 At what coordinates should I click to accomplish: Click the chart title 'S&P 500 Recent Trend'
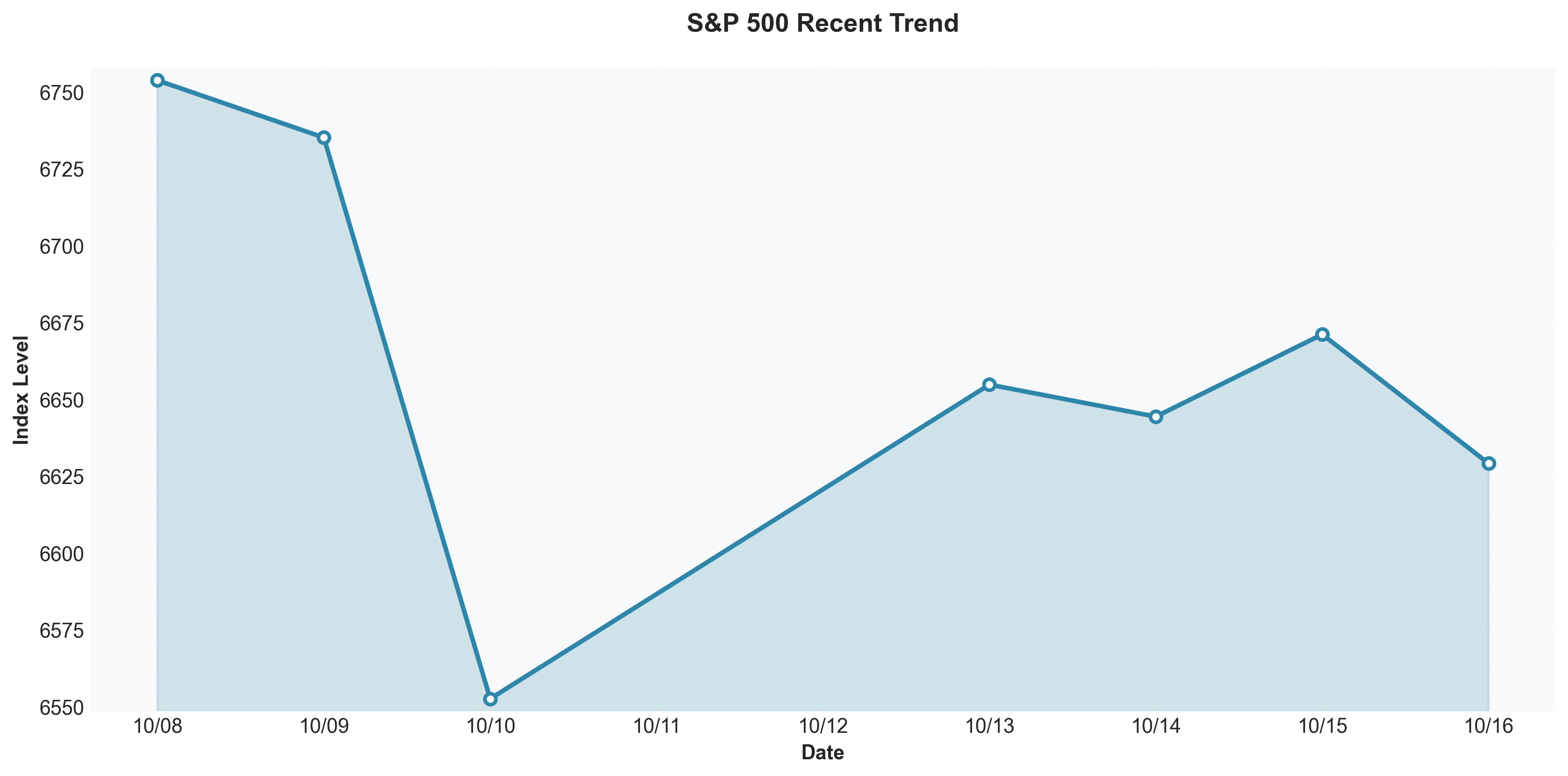point(822,24)
